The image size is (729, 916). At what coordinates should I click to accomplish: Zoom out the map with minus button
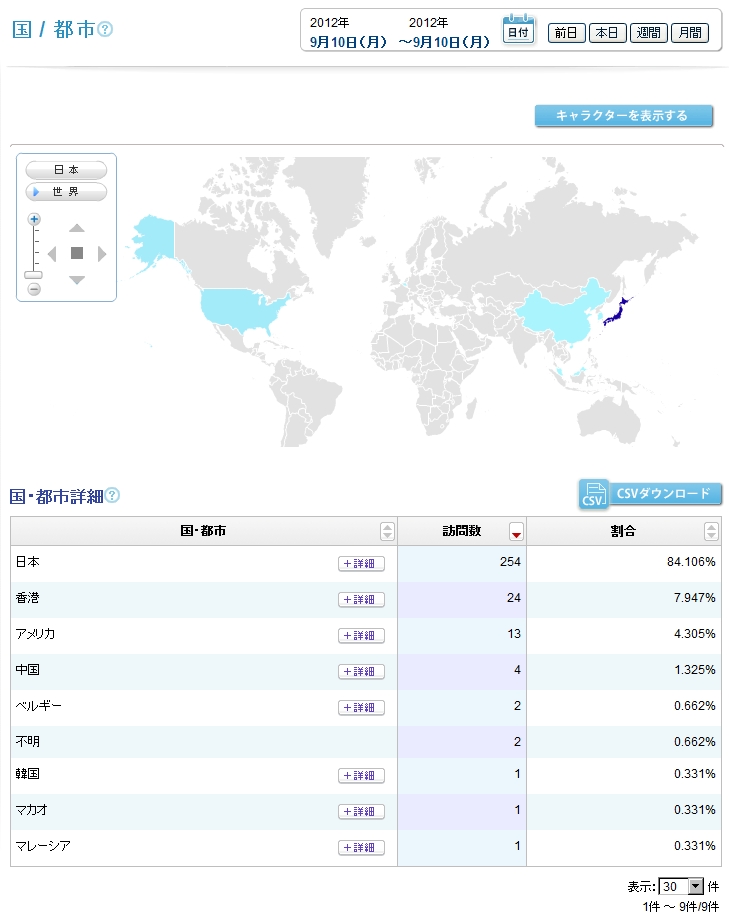point(34,289)
